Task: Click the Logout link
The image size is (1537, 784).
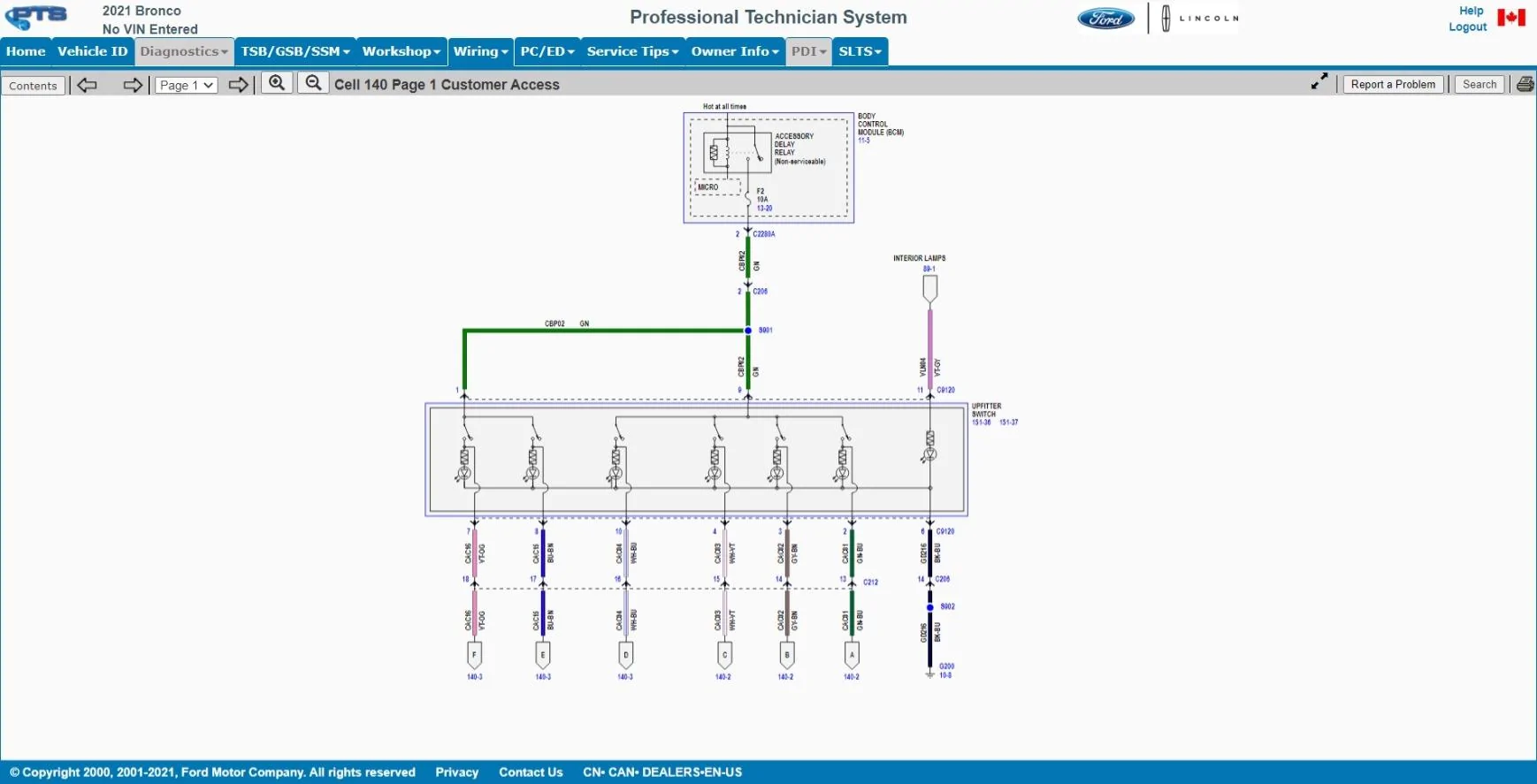Action: coord(1468,27)
